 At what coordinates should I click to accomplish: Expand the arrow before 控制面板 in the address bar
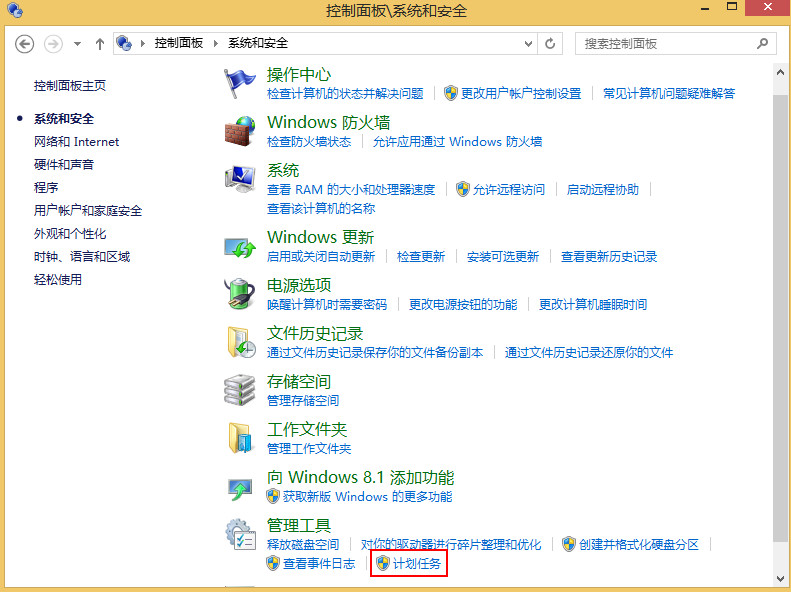(143, 43)
